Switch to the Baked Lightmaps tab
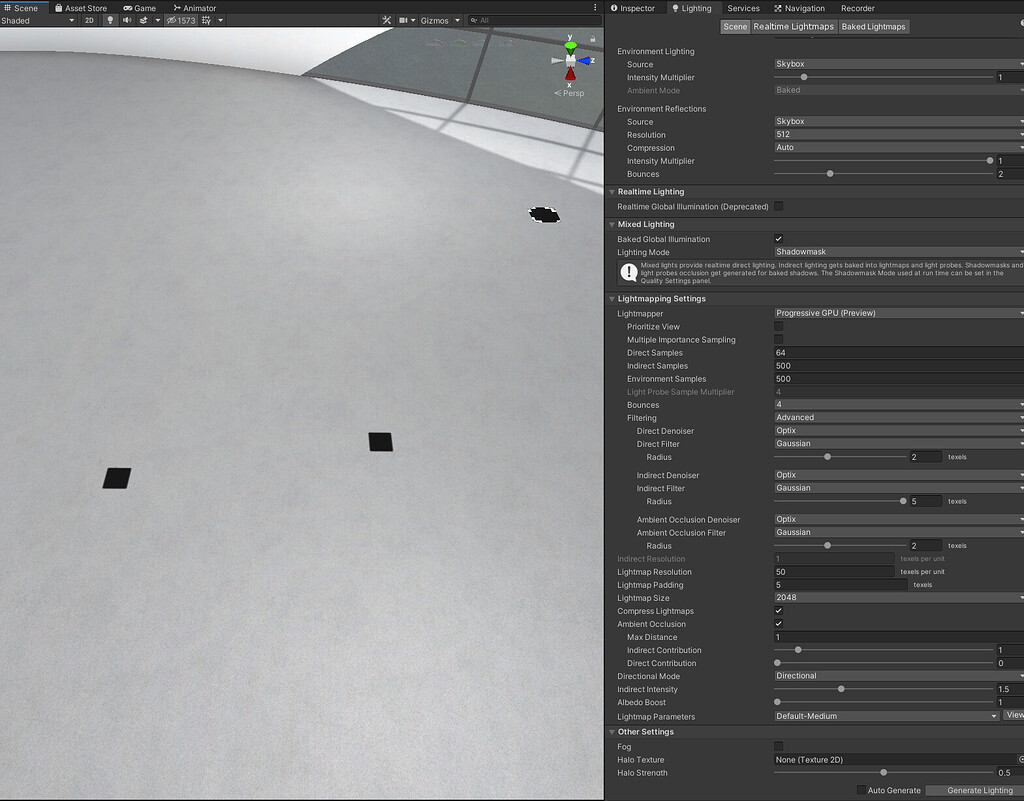The width and height of the screenshot is (1024, 801). (x=876, y=26)
